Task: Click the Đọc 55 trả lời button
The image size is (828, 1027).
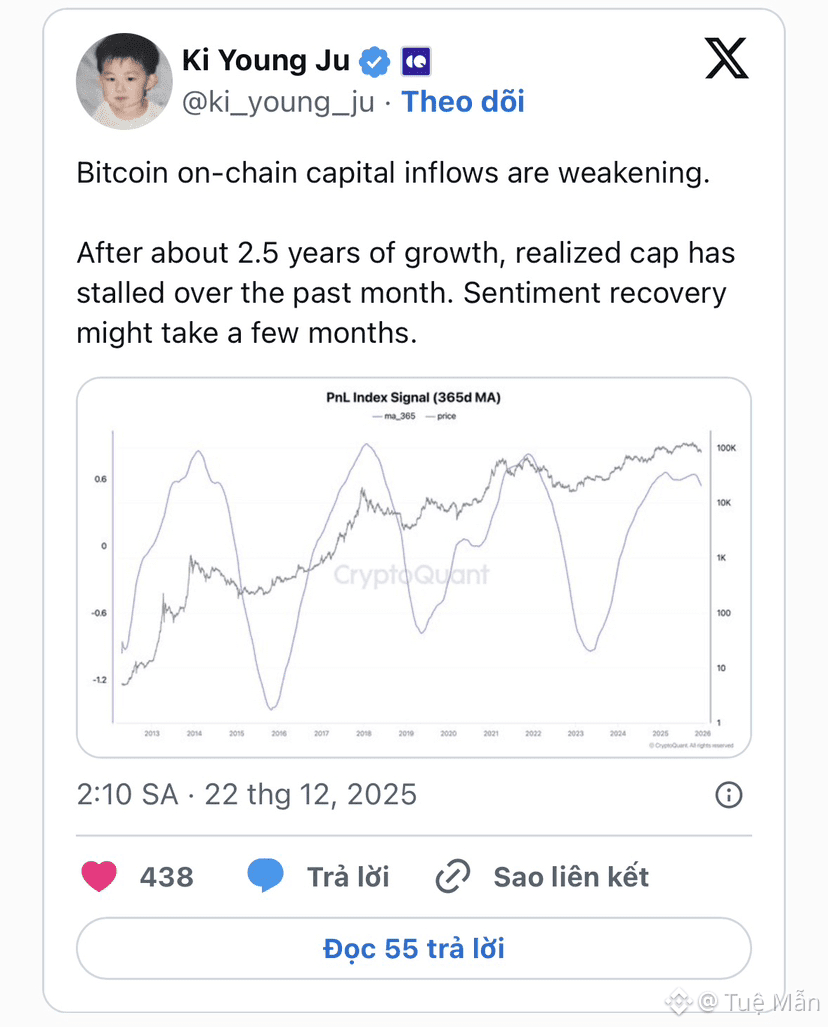Action: [414, 948]
